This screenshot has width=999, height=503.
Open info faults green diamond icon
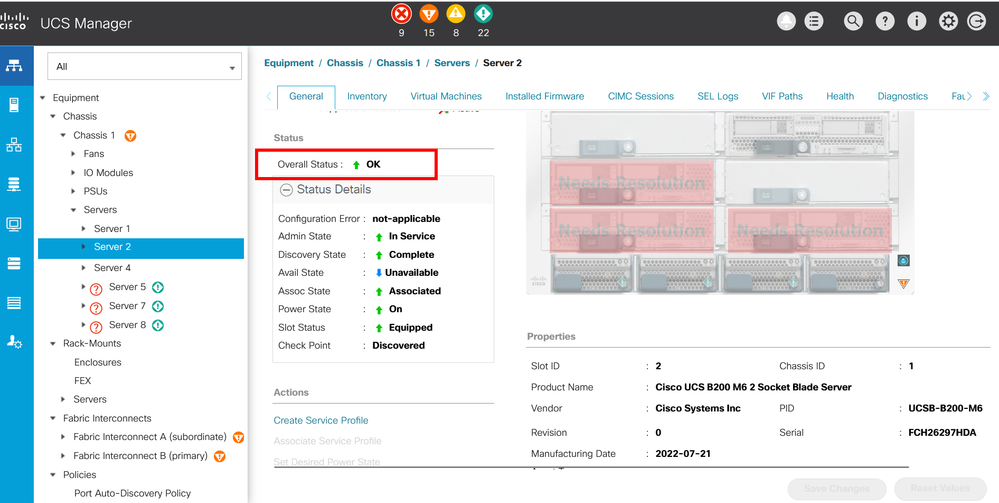[483, 13]
